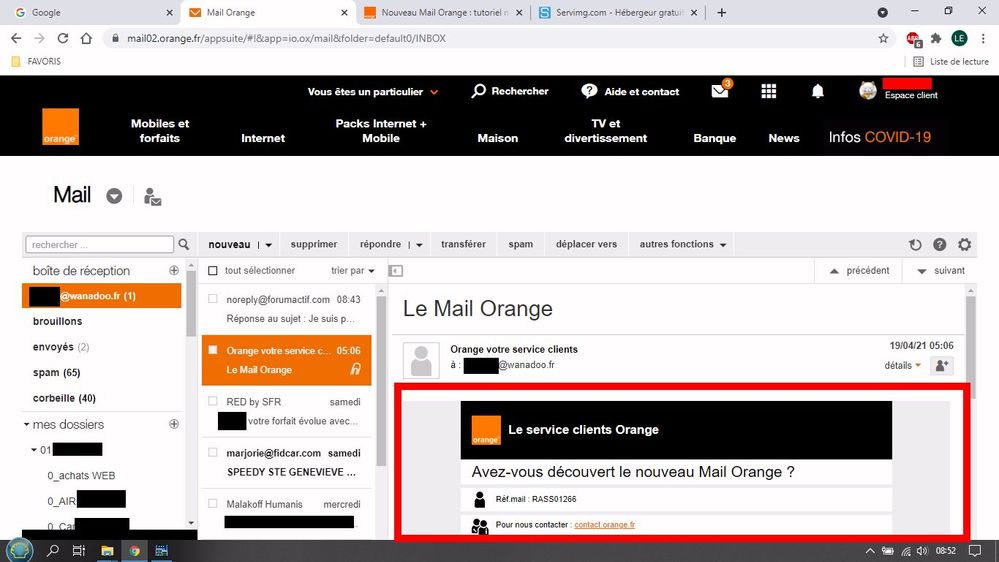Focus the rechercher mail search field
The height and width of the screenshot is (562, 999).
[99, 244]
